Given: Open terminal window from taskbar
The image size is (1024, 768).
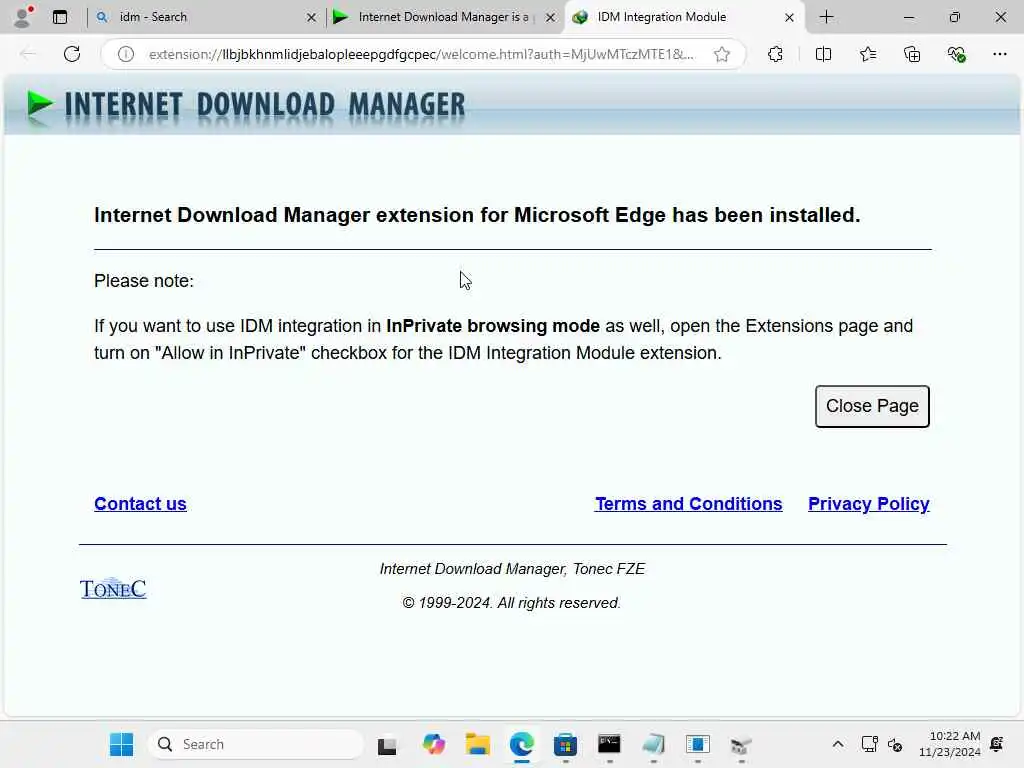Looking at the screenshot, I should click(609, 744).
